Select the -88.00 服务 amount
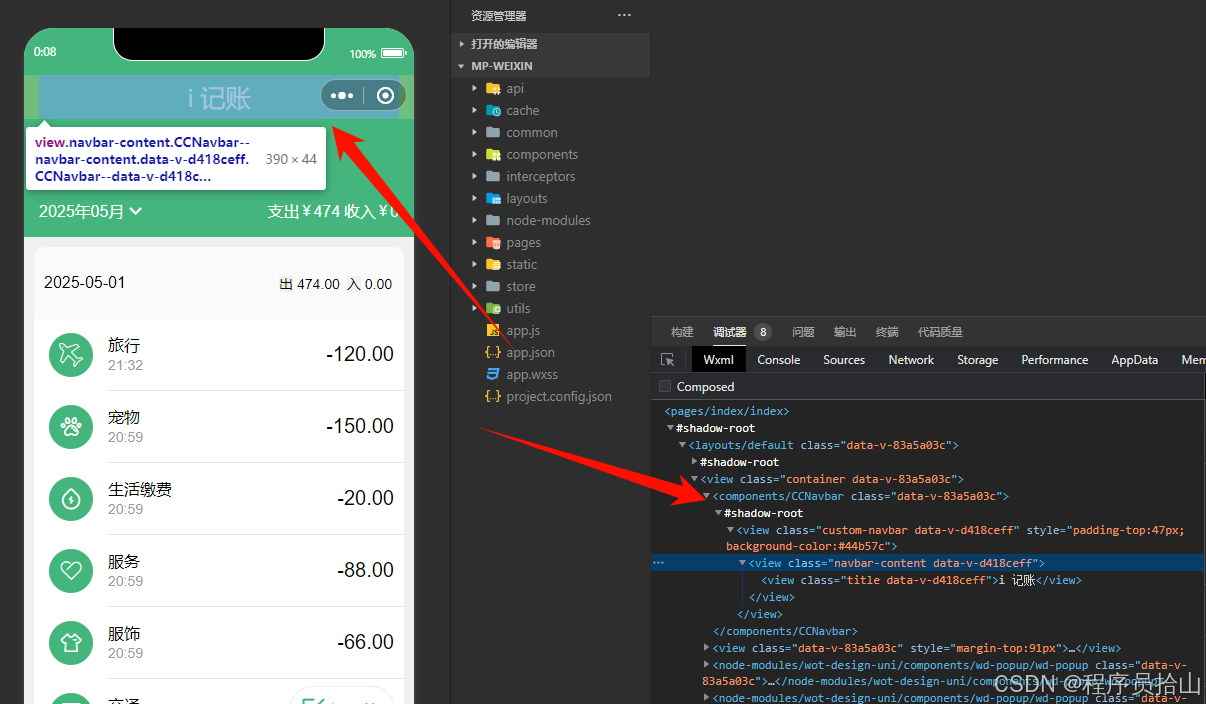The width and height of the screenshot is (1206, 704). (365, 570)
